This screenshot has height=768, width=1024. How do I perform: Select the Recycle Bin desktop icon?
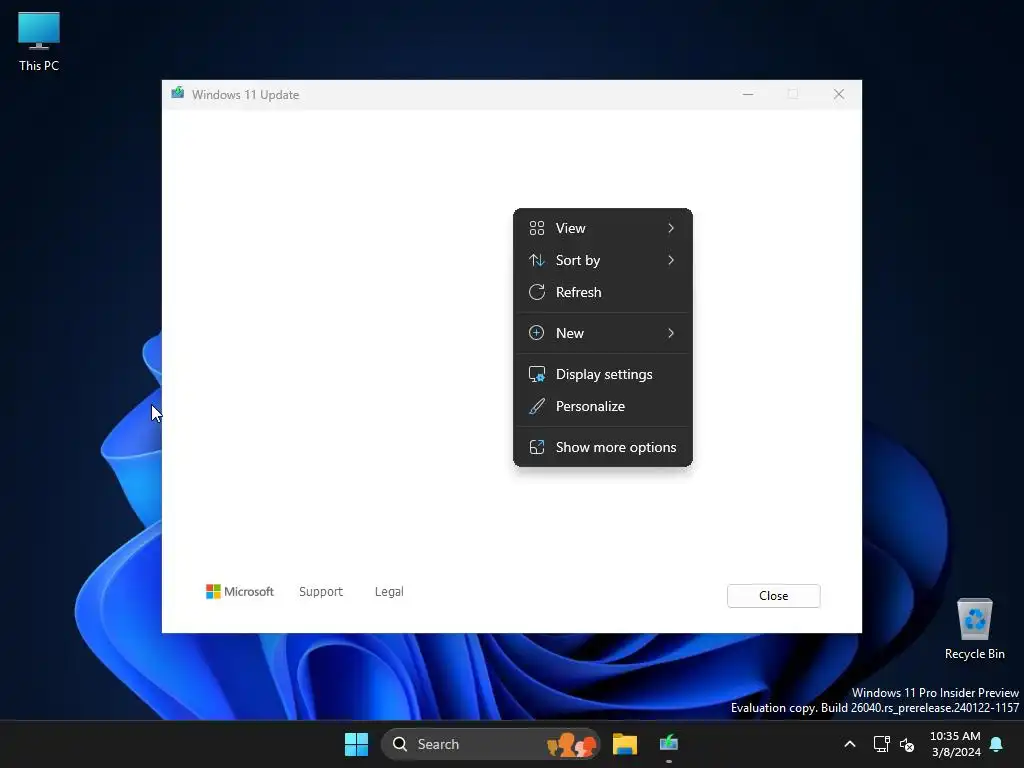tap(974, 630)
